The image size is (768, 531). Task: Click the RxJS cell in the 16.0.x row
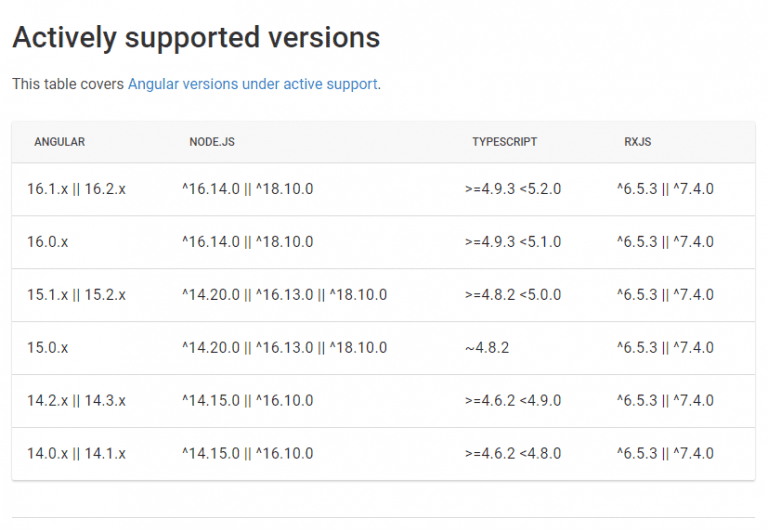pos(665,242)
